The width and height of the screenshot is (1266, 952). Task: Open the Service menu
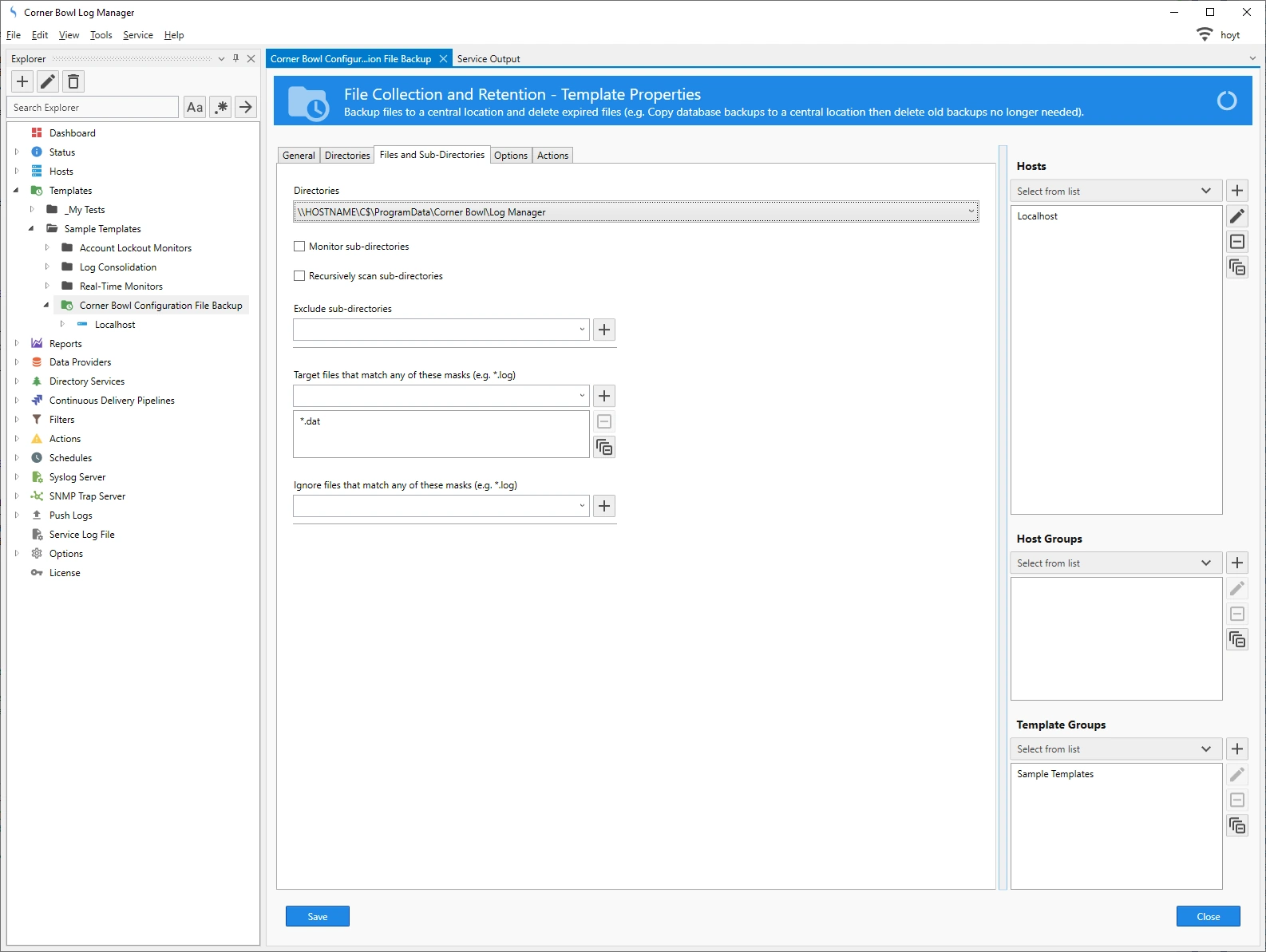(137, 35)
